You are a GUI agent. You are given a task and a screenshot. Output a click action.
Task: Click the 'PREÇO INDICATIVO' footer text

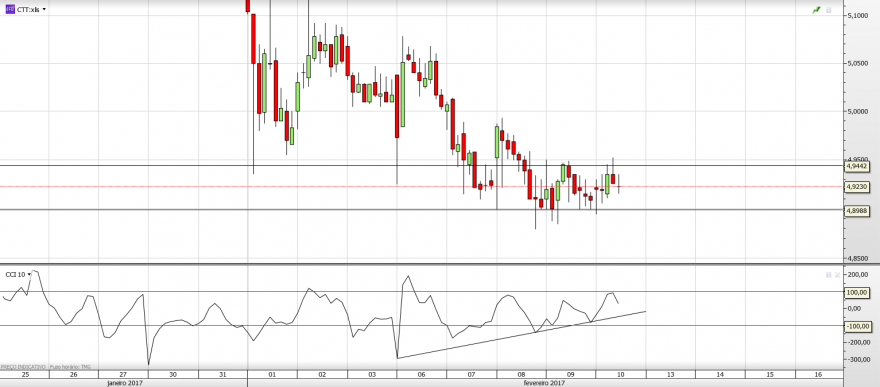tap(23, 367)
